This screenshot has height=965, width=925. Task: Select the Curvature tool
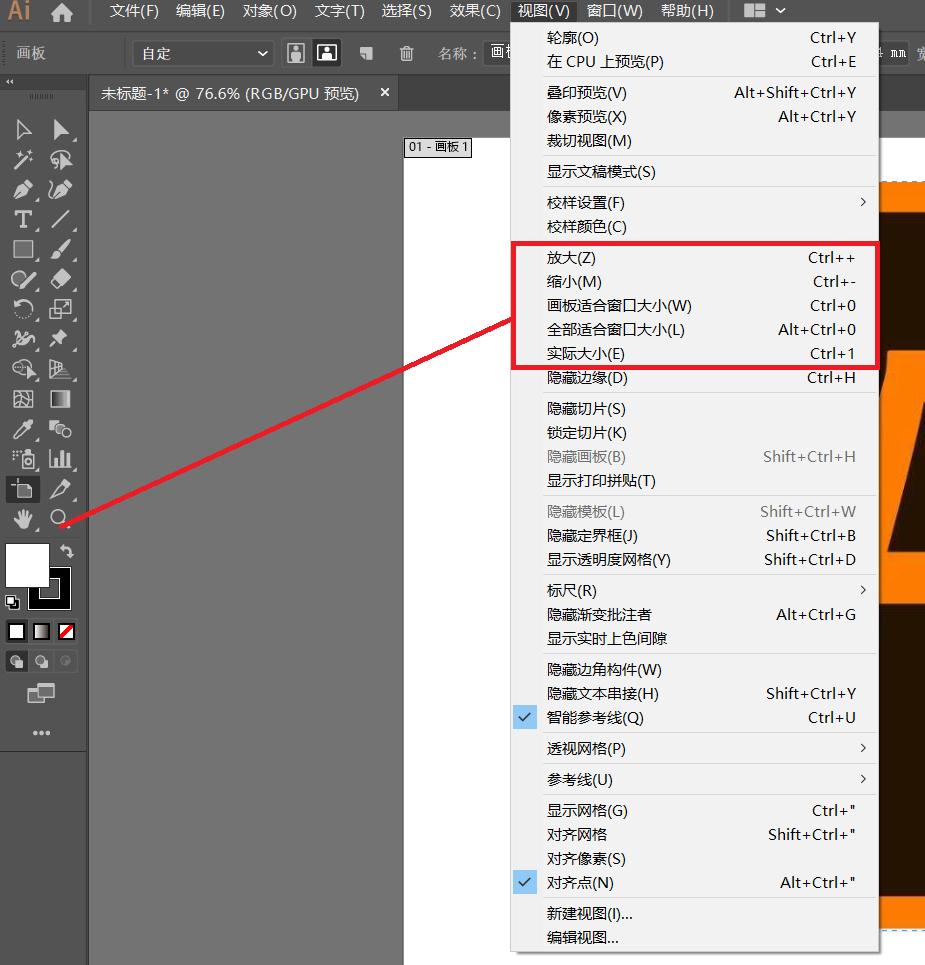tap(60, 190)
